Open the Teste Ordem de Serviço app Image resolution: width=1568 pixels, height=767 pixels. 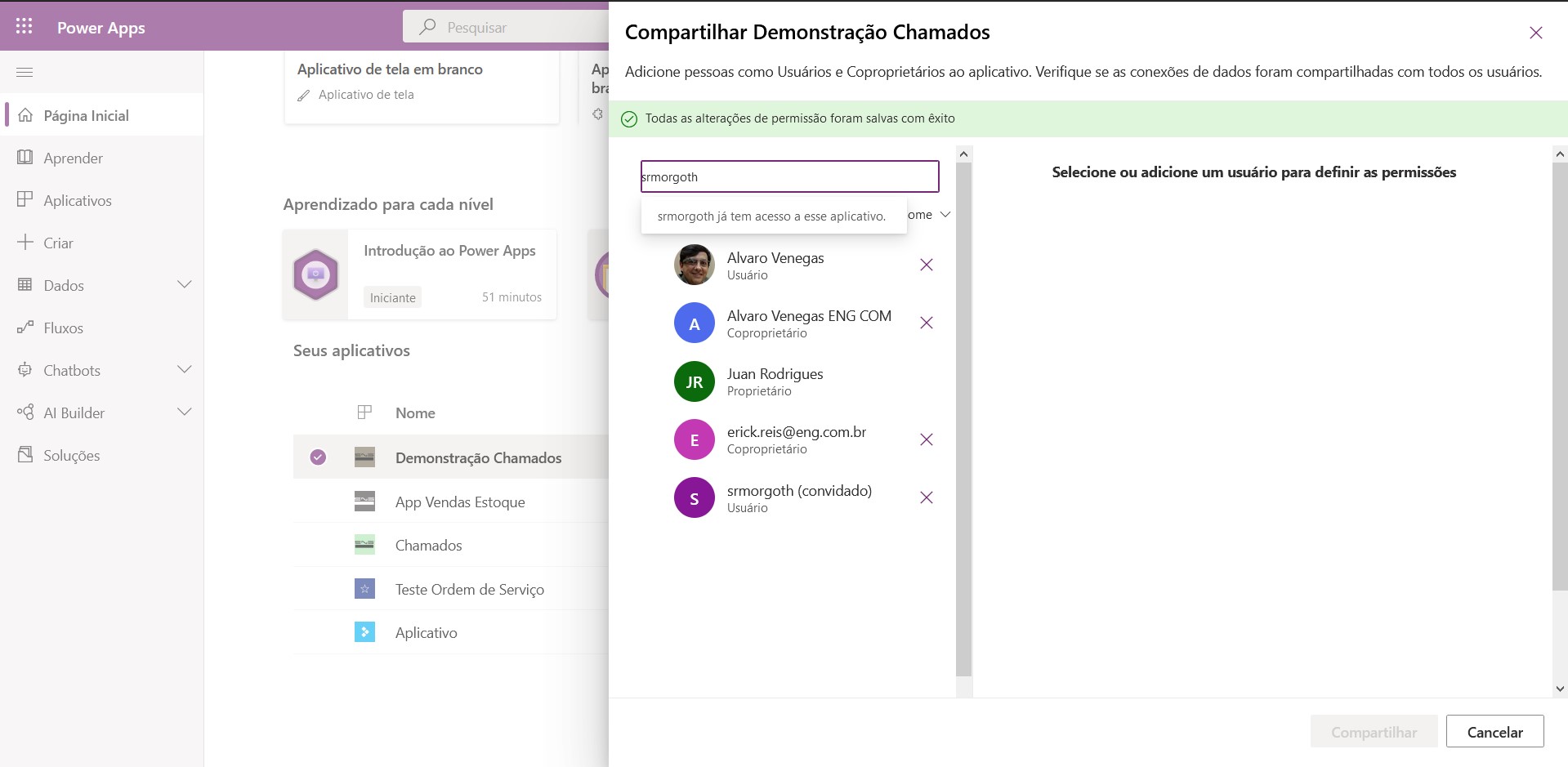click(470, 590)
